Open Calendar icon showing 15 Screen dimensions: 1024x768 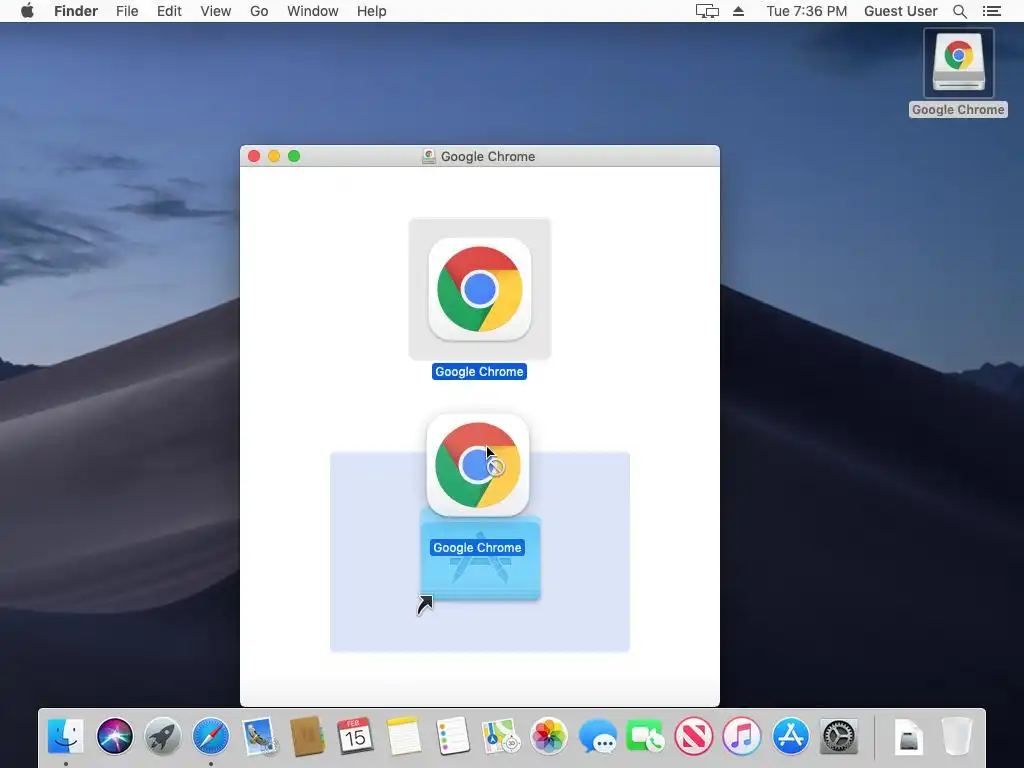[355, 736]
